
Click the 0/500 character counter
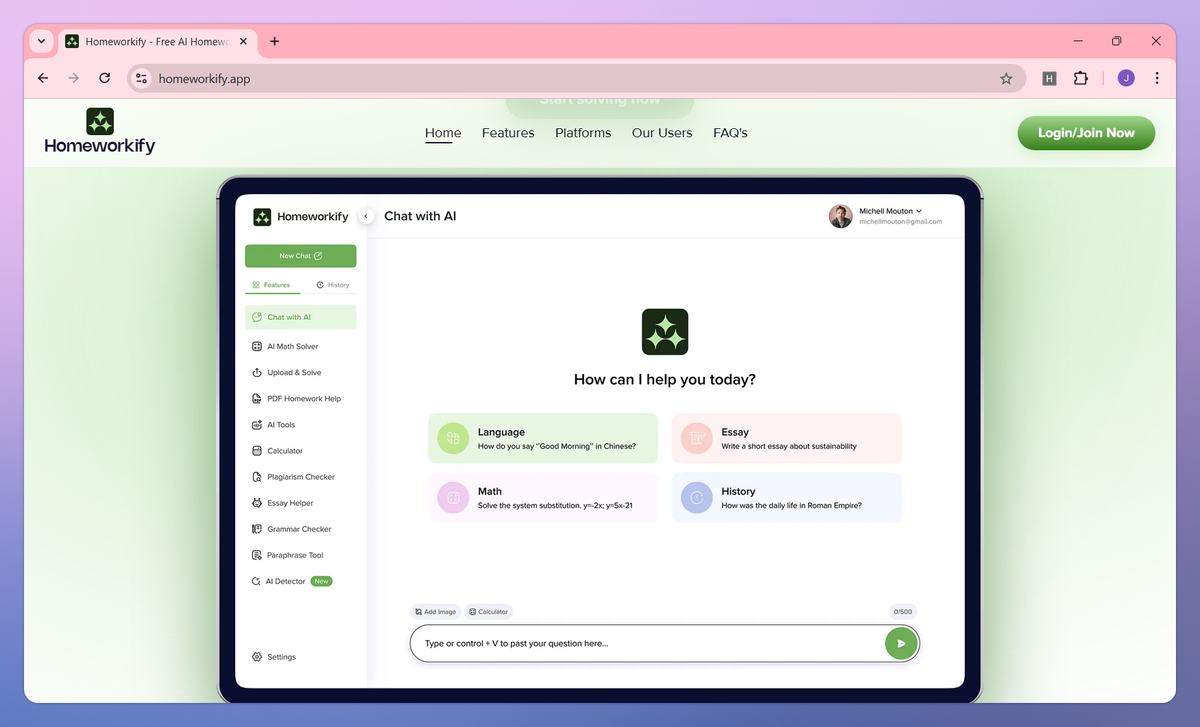pyautogui.click(x=902, y=611)
